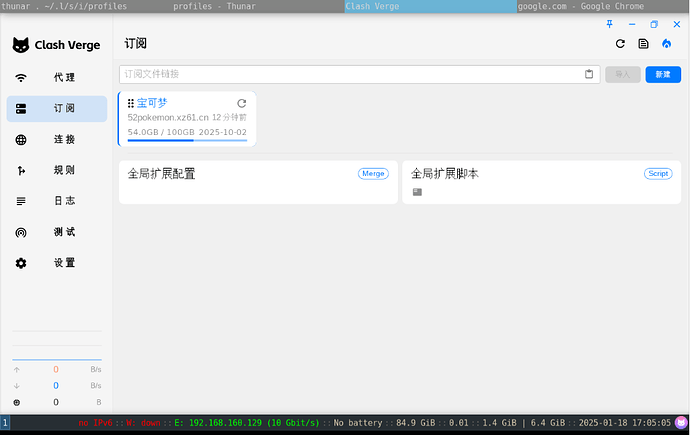Screen dimensions: 690x435
Task: Click the gear icon beside 设置
Action: [21, 263]
